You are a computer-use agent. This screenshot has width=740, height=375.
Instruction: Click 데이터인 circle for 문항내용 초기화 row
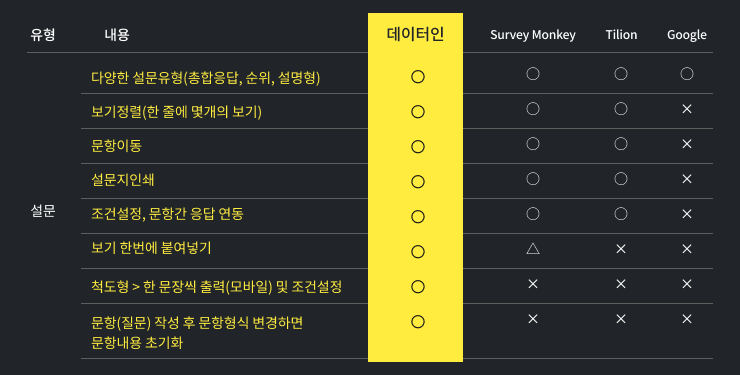[418, 322]
